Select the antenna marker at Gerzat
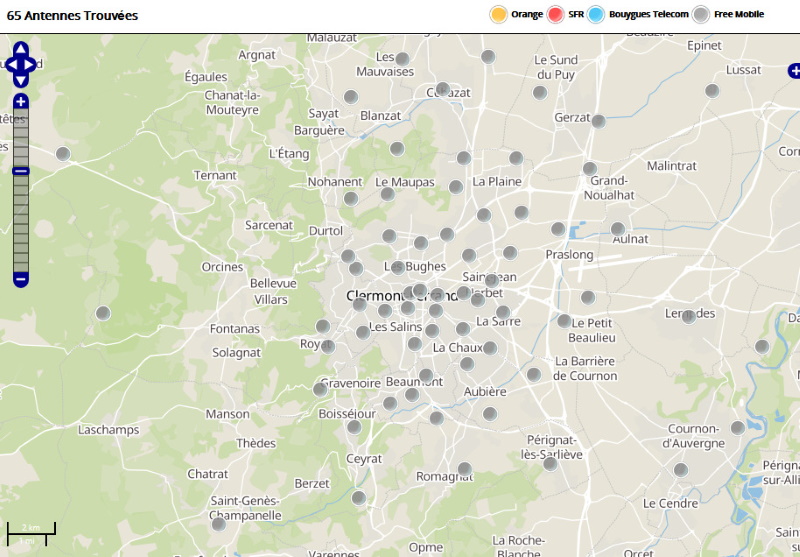The height and width of the screenshot is (557, 800). tap(598, 121)
